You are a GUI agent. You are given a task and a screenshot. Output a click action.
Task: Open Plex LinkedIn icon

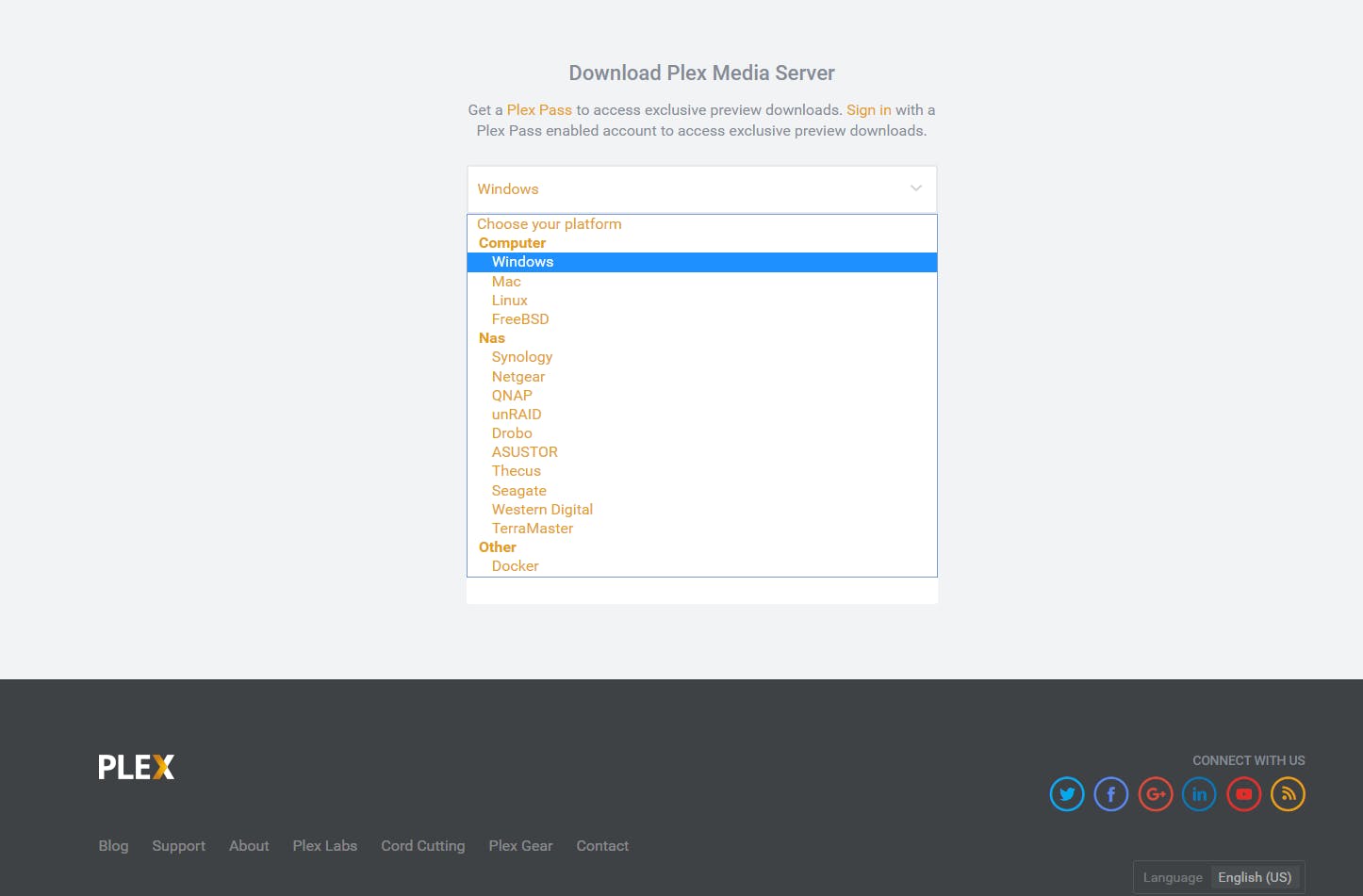[1199, 794]
